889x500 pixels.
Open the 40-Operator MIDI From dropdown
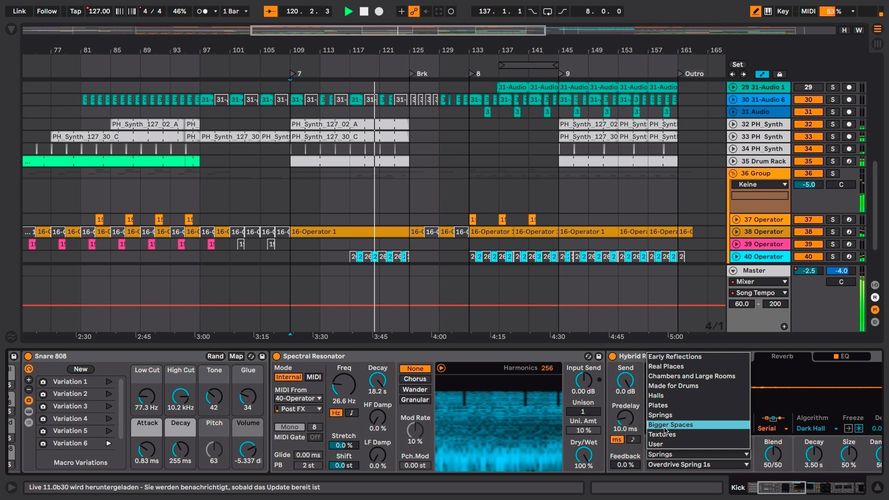pyautogui.click(x=298, y=399)
